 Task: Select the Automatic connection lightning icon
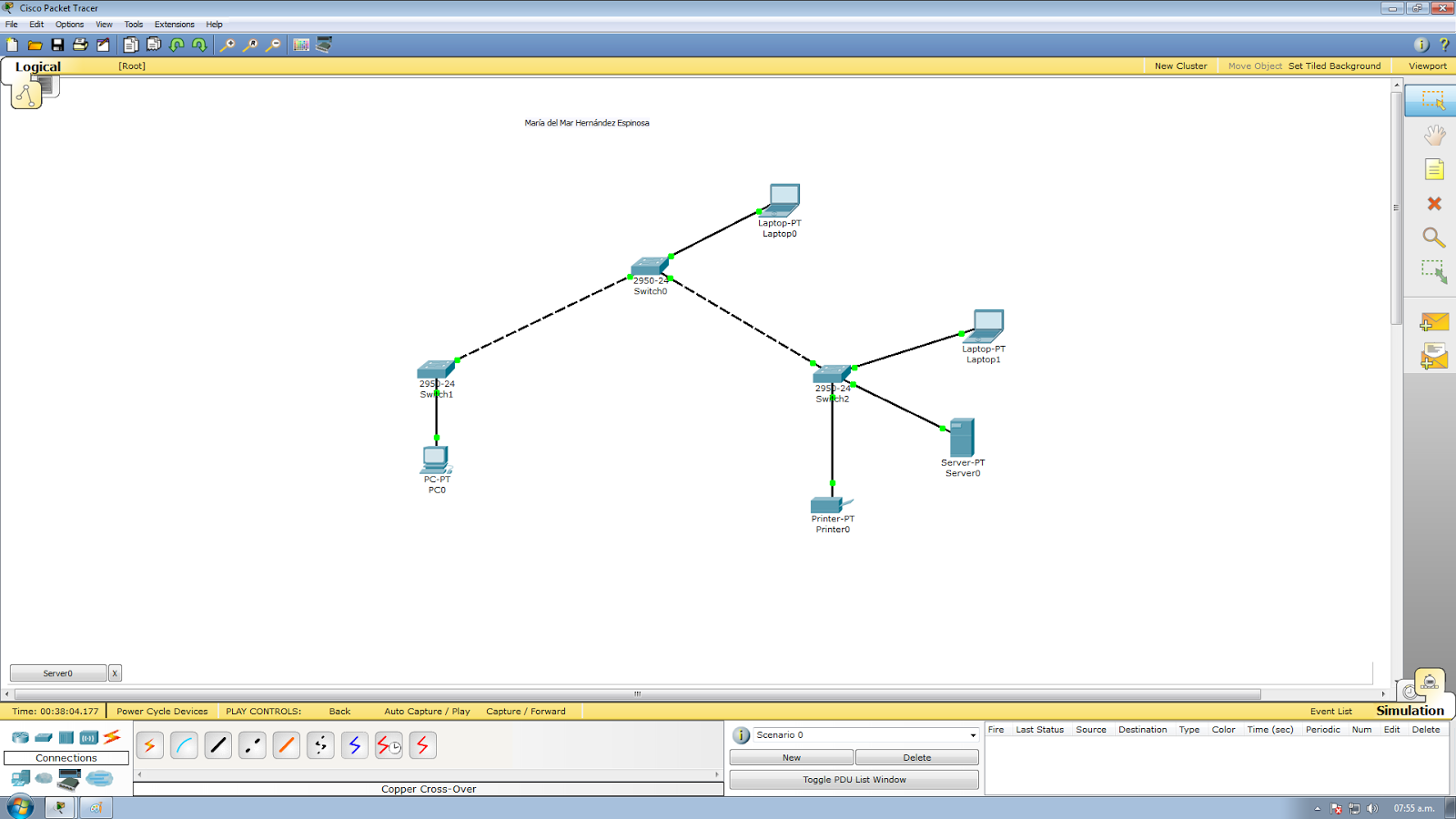pyautogui.click(x=149, y=744)
